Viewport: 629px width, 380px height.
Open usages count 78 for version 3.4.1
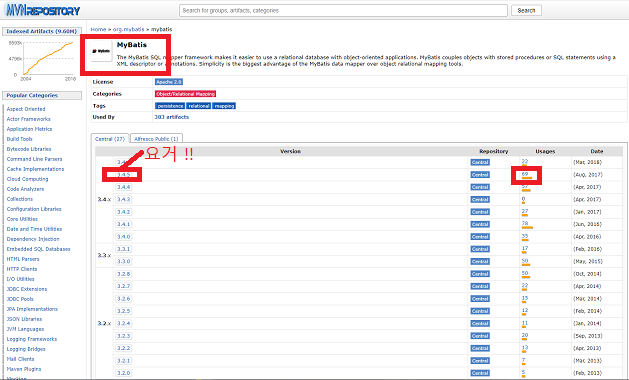click(525, 224)
